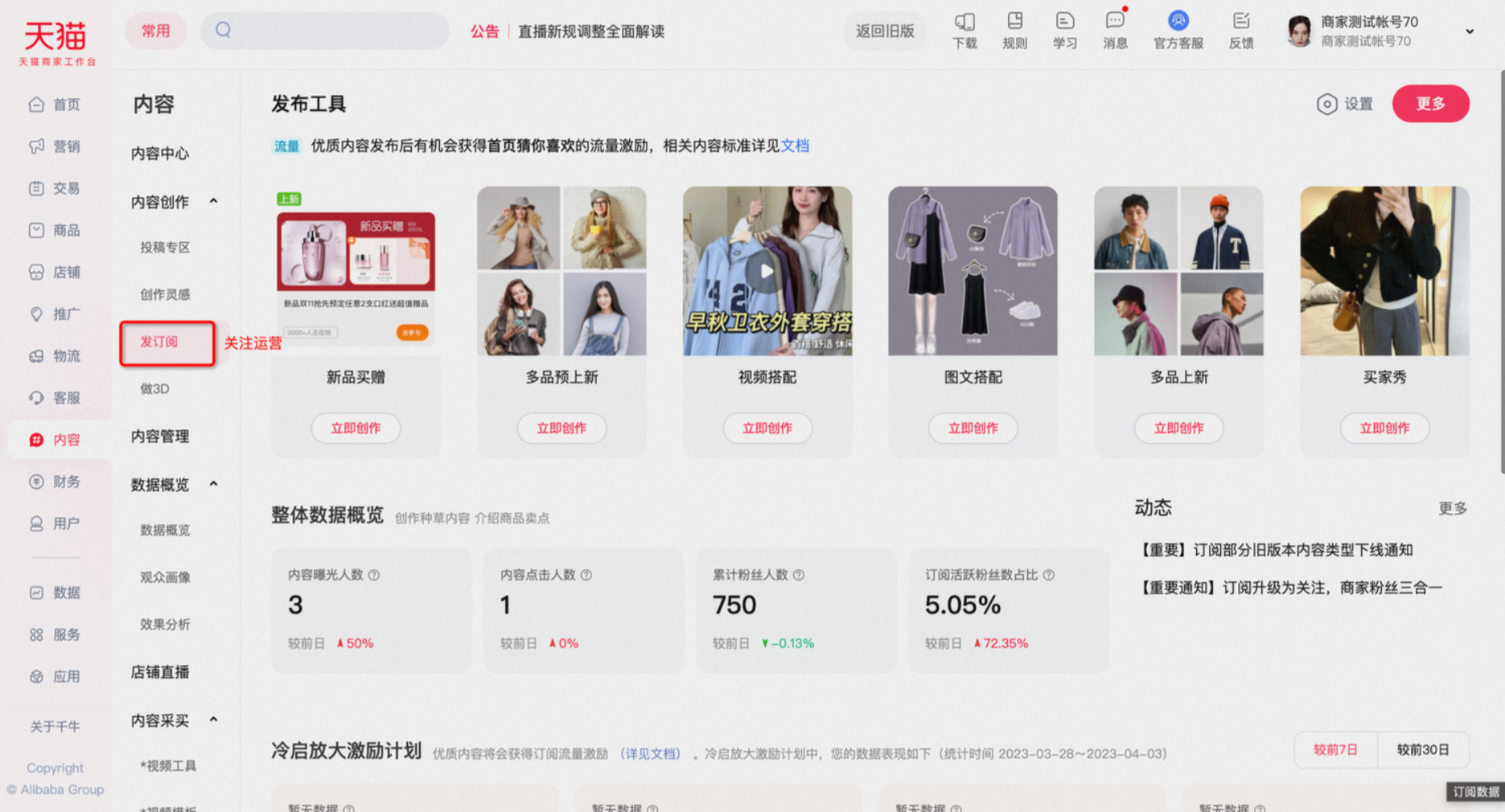Open 投稿专区 submenu item
The height and width of the screenshot is (812, 1505).
[x=165, y=248]
